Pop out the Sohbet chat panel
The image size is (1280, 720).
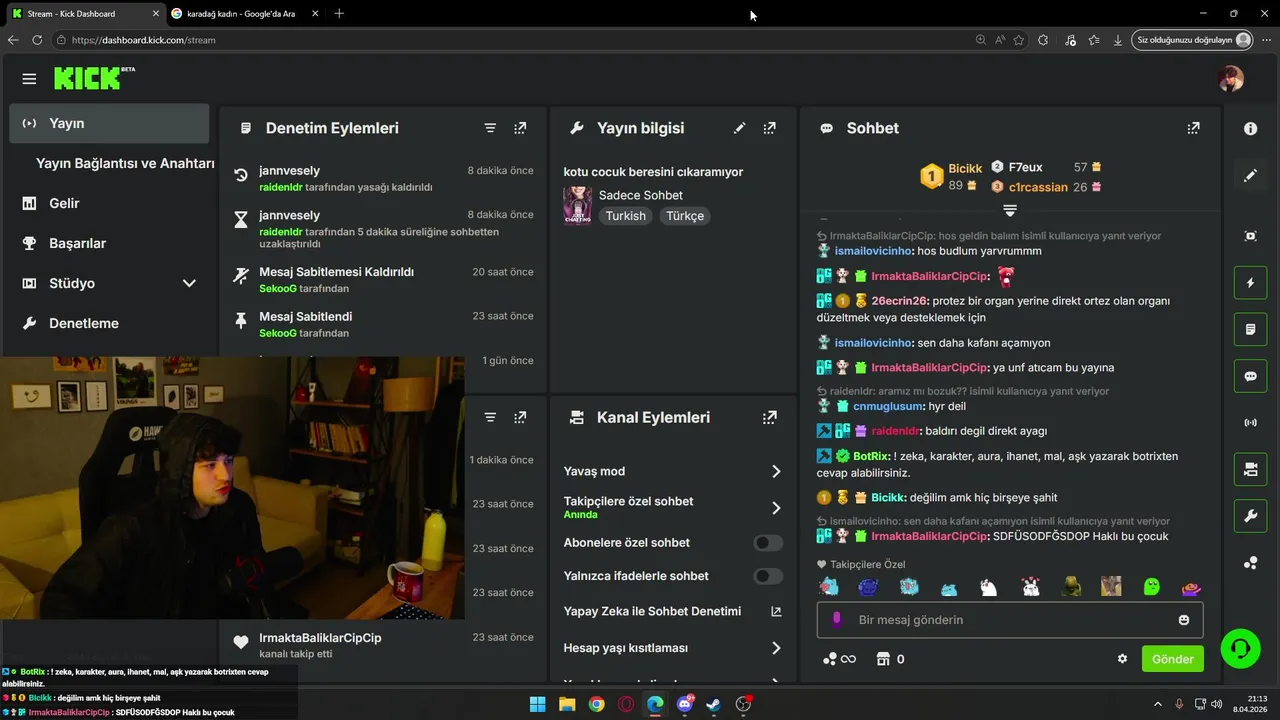click(x=1193, y=128)
